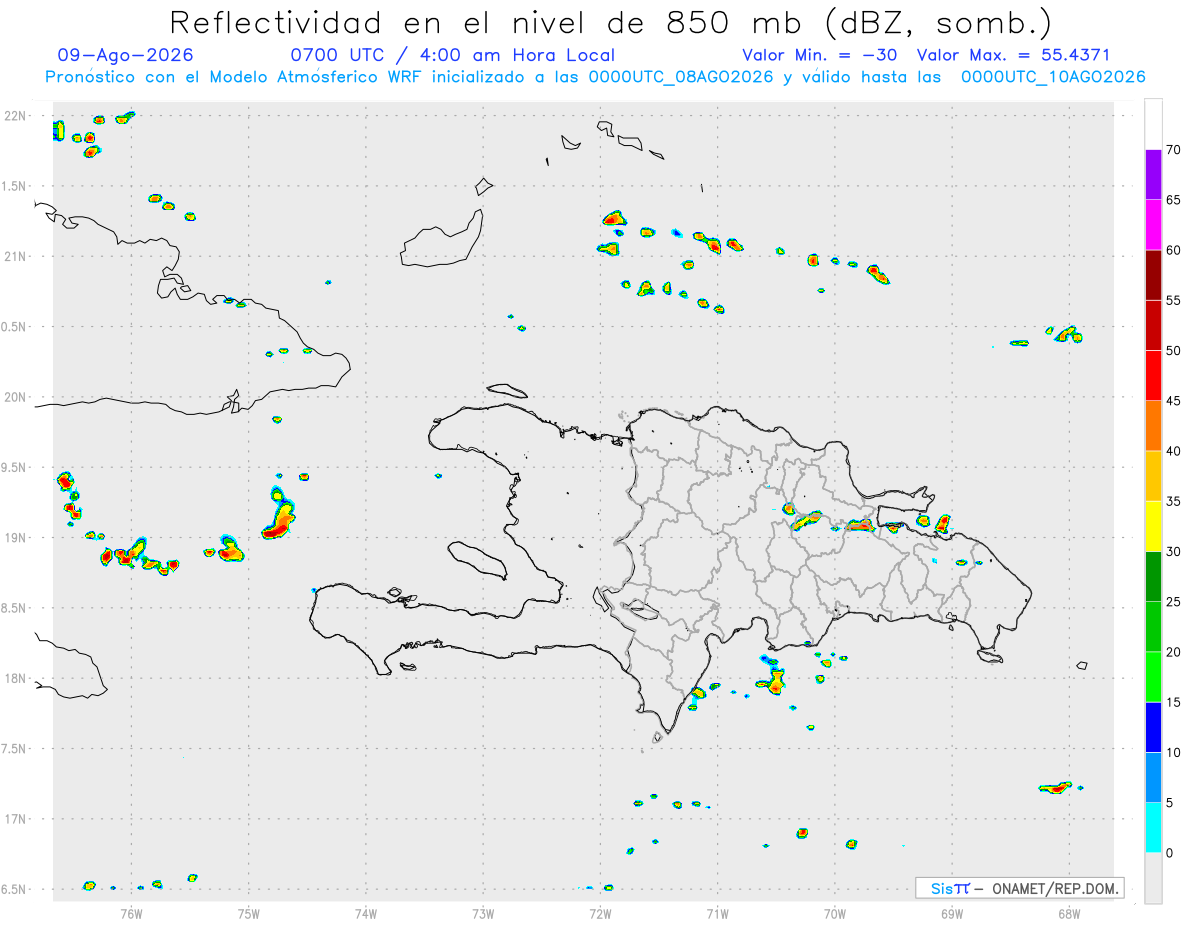Click the '45' colorbar scale label
This screenshot has height=927, width=1200.
coord(1173,401)
